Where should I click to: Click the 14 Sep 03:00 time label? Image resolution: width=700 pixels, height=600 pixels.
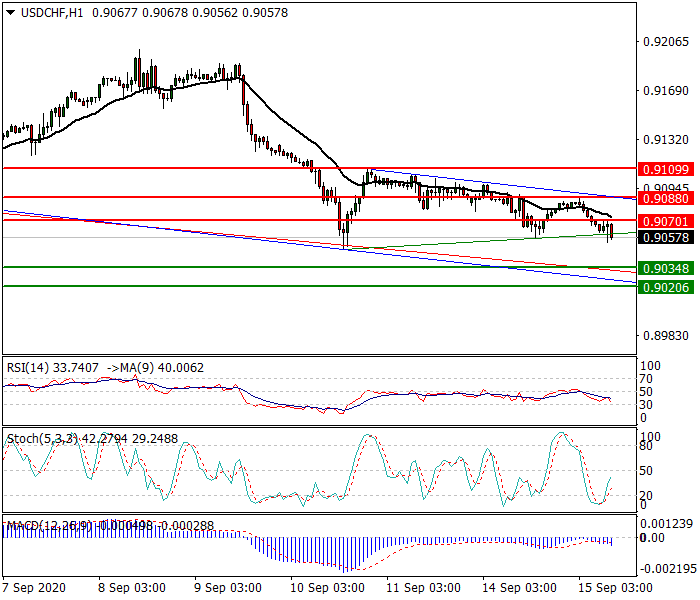(519, 588)
